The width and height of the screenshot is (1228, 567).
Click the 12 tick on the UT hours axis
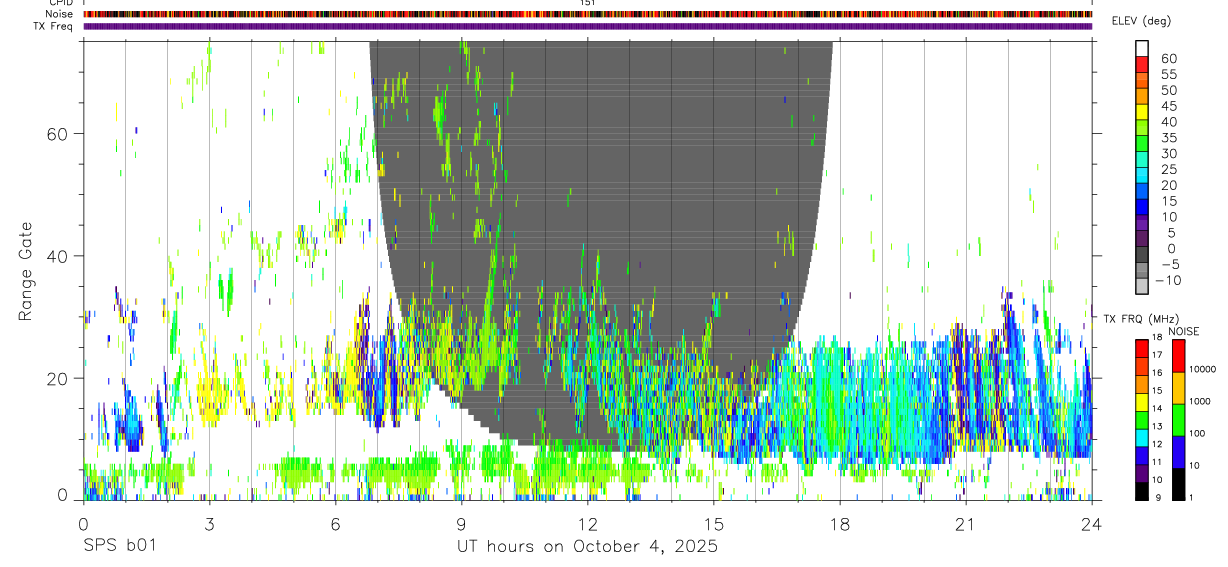click(x=588, y=524)
